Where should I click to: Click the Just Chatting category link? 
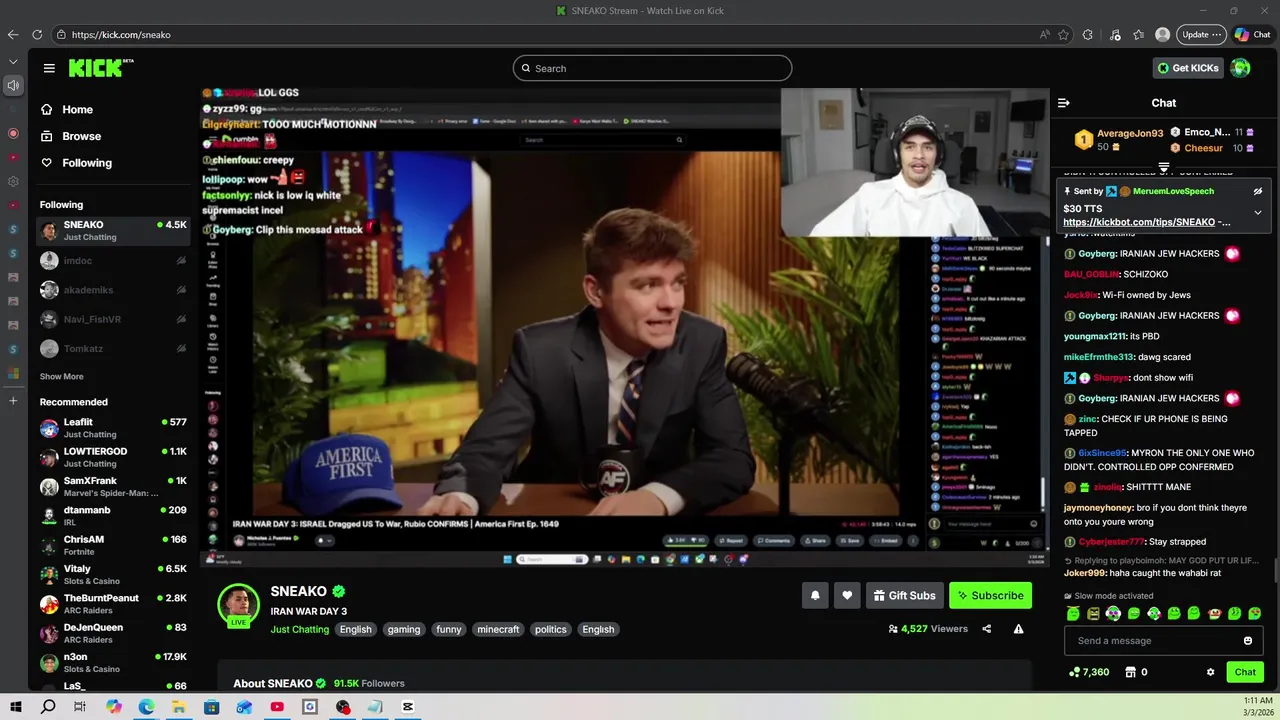[x=299, y=629]
